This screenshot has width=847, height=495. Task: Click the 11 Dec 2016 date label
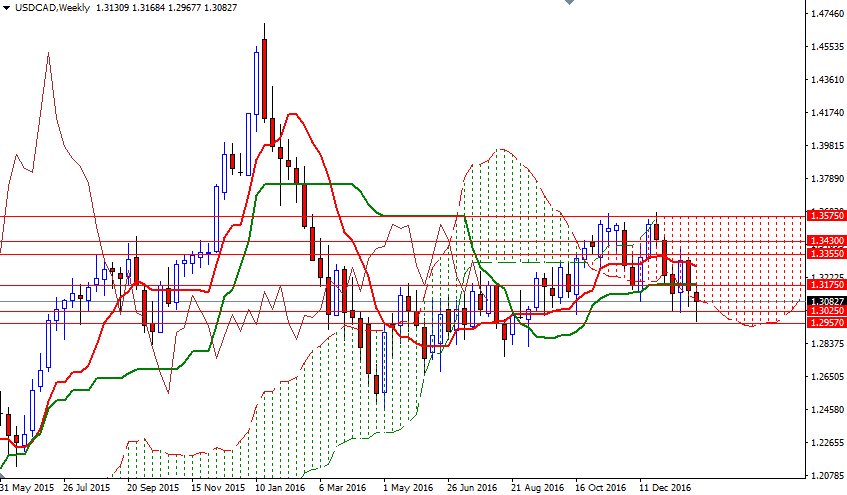click(x=665, y=487)
